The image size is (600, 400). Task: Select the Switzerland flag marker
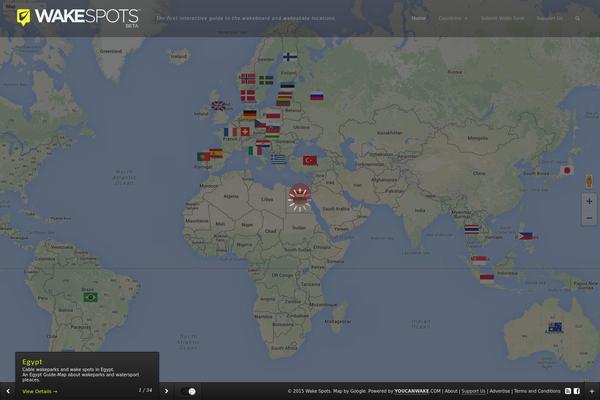[245, 132]
